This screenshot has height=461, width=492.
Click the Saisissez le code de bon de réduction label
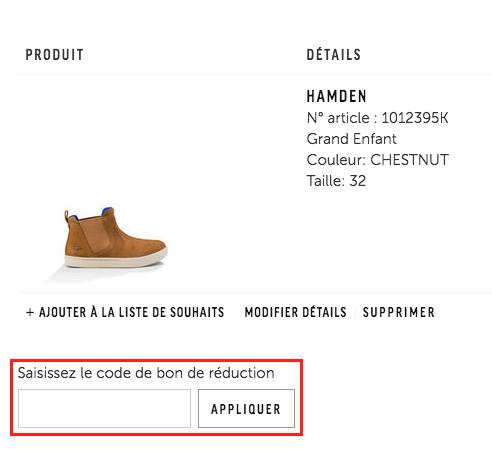point(146,373)
